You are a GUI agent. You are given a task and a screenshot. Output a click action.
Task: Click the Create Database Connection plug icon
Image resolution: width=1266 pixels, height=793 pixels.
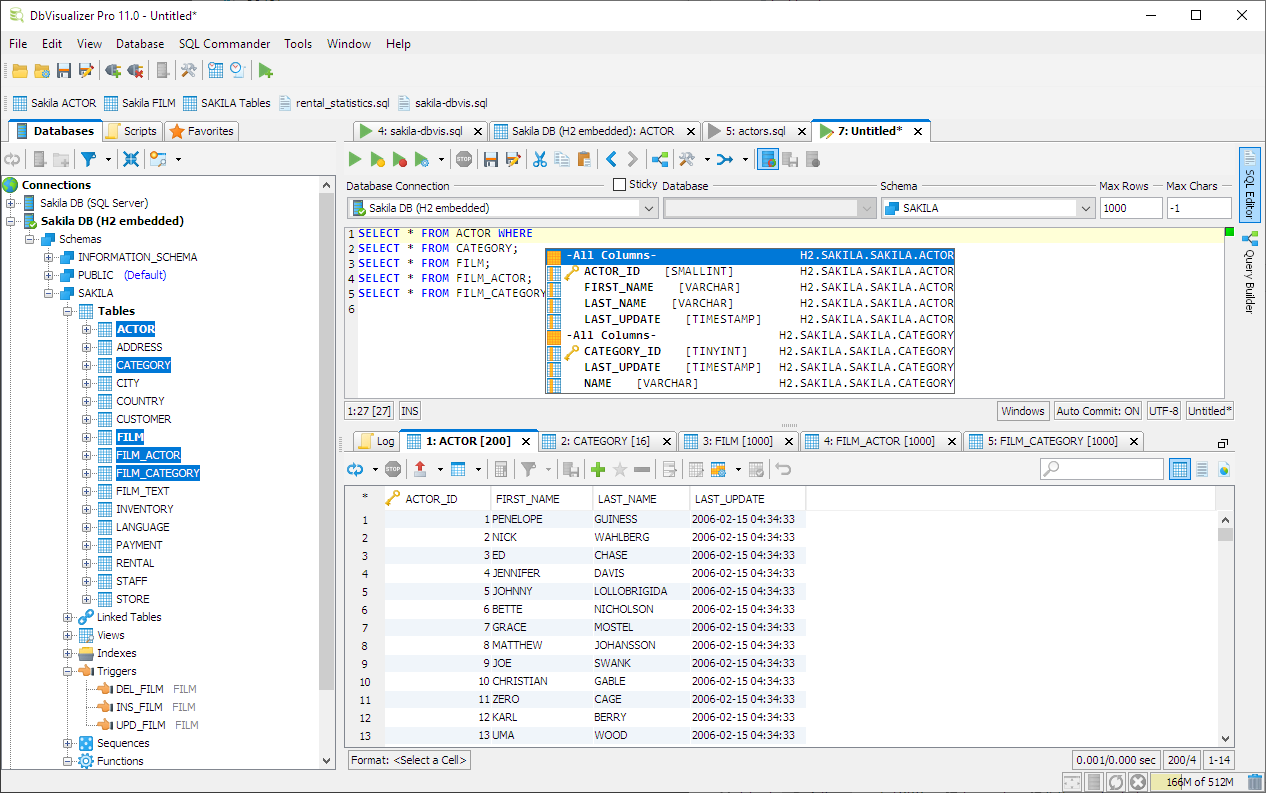113,70
